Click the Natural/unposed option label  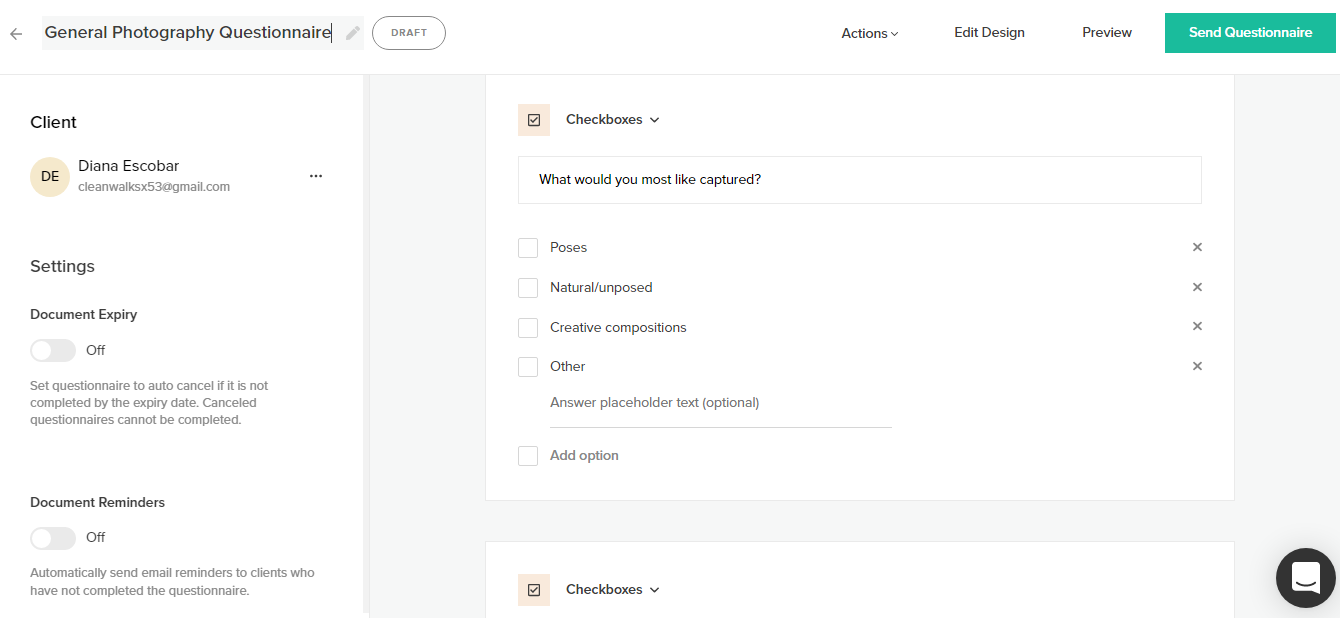click(x=601, y=288)
